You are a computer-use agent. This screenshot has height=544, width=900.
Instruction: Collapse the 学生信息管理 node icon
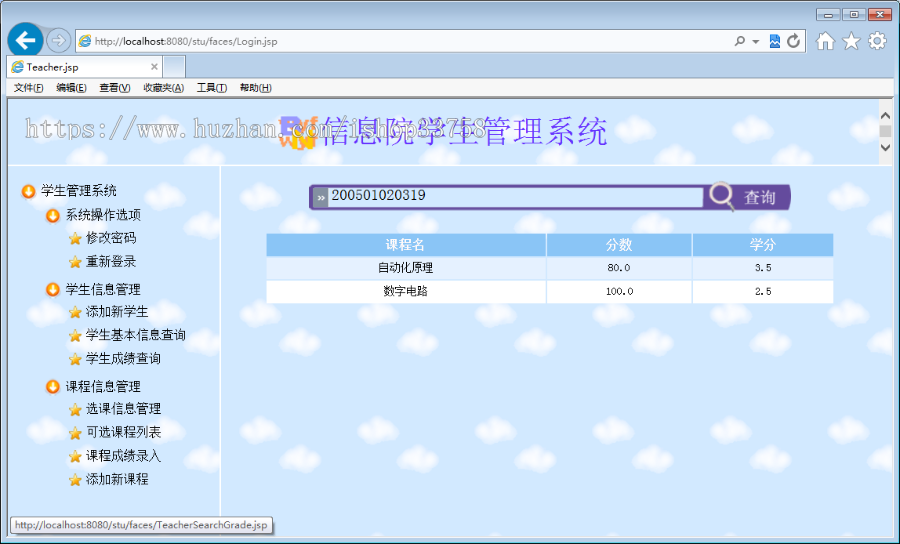pos(53,290)
